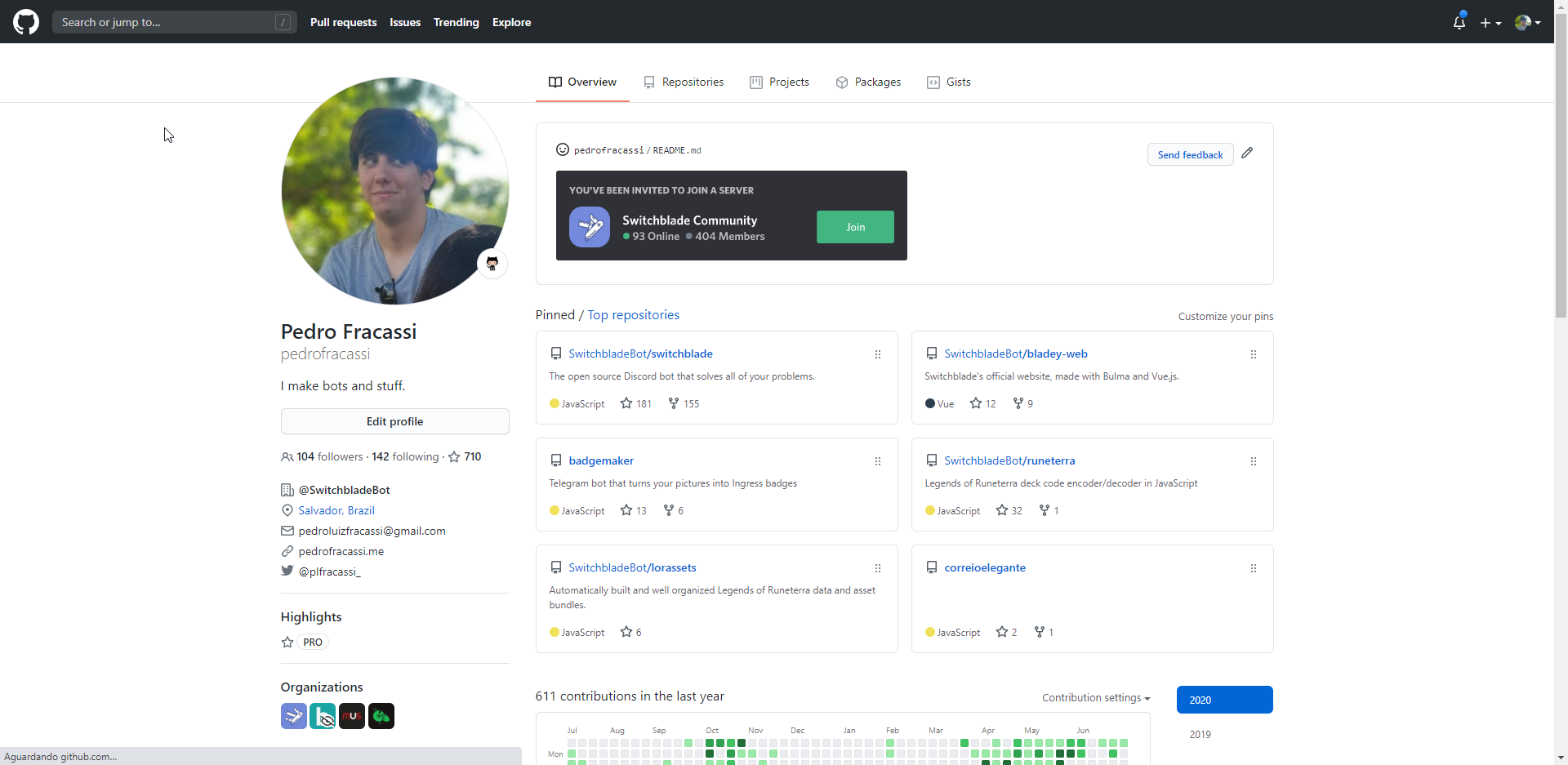Click the search or jump to field
This screenshot has width=1568, height=765.
(x=163, y=22)
